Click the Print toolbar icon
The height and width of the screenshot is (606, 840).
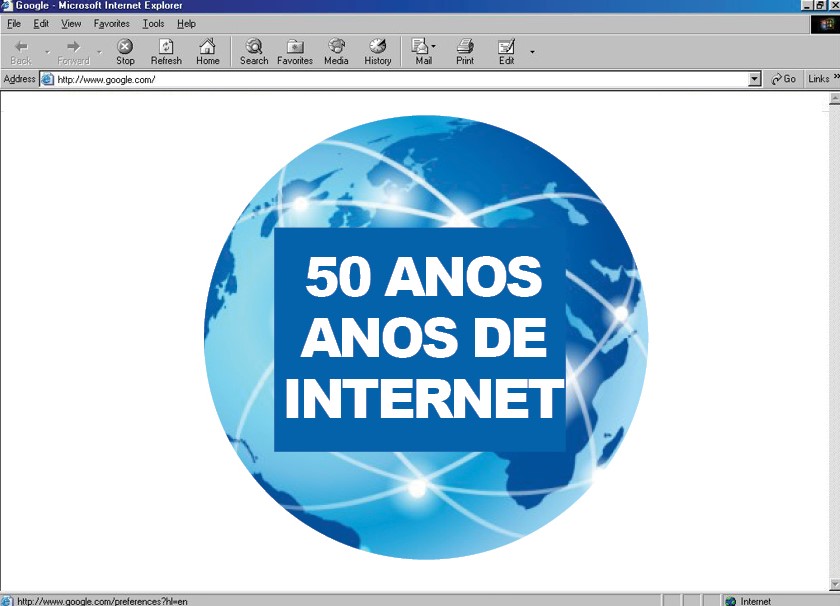pos(465,51)
